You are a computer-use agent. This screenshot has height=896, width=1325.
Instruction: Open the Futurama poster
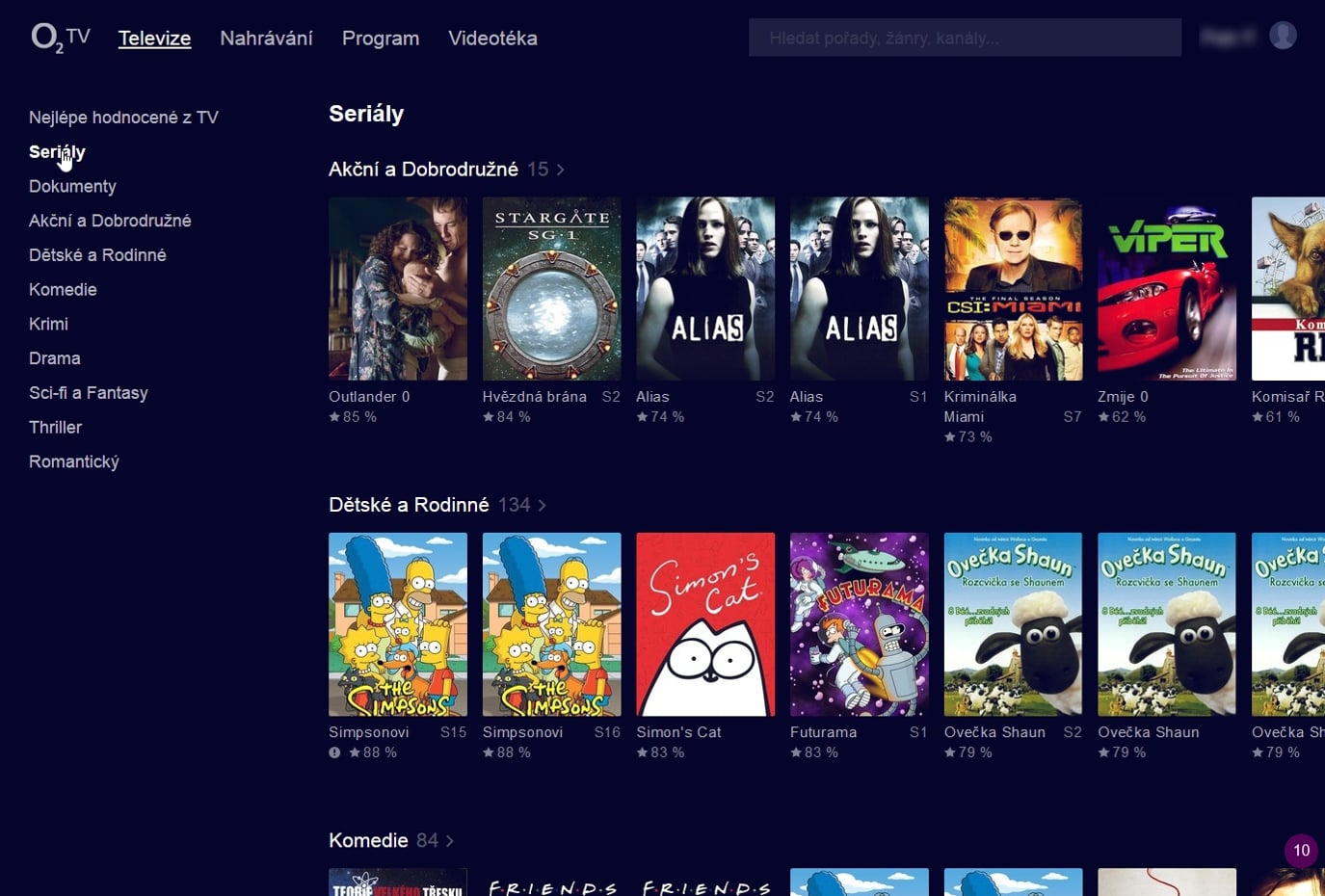click(860, 624)
